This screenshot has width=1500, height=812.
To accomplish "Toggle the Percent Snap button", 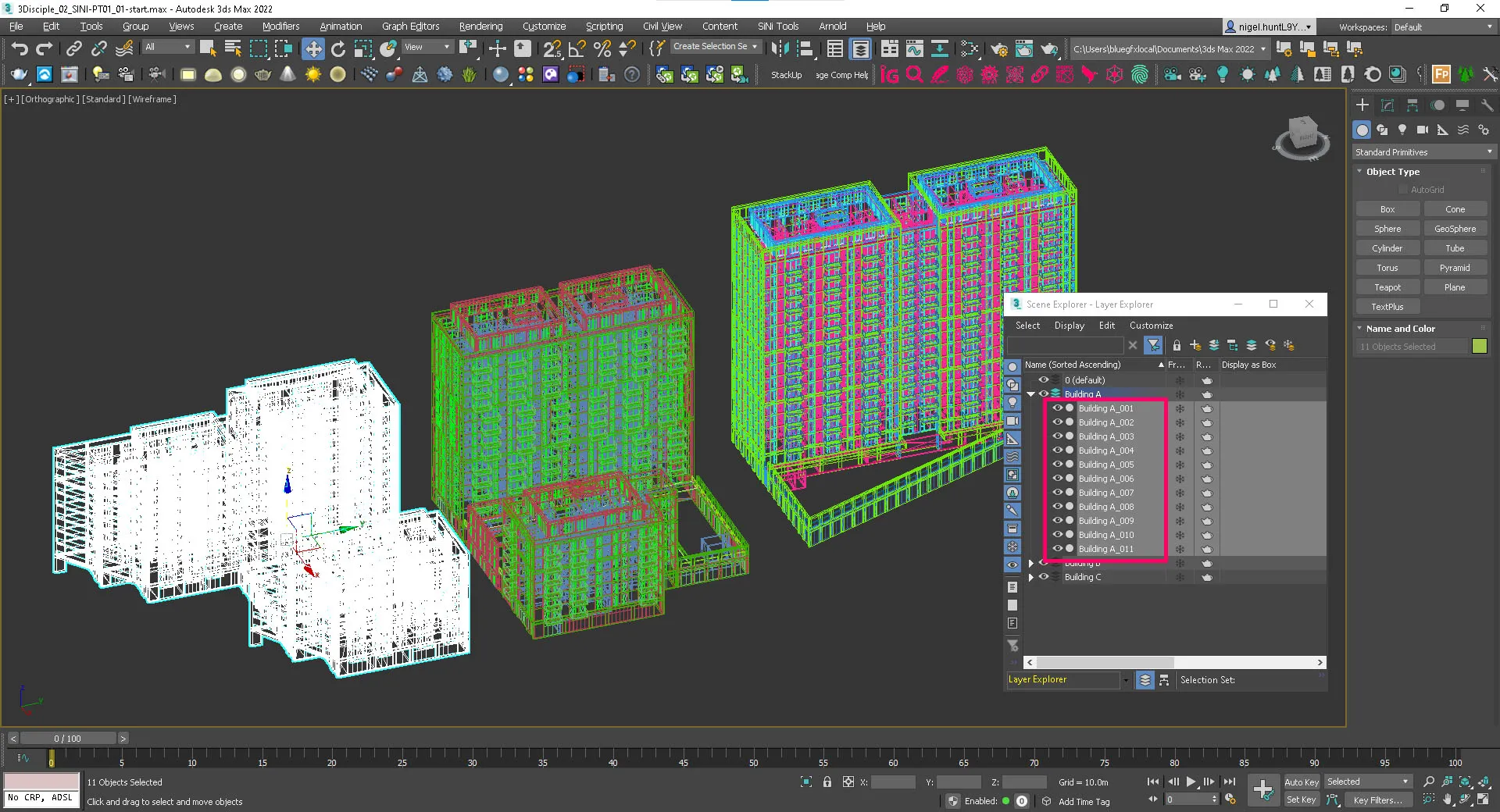I will point(602,48).
